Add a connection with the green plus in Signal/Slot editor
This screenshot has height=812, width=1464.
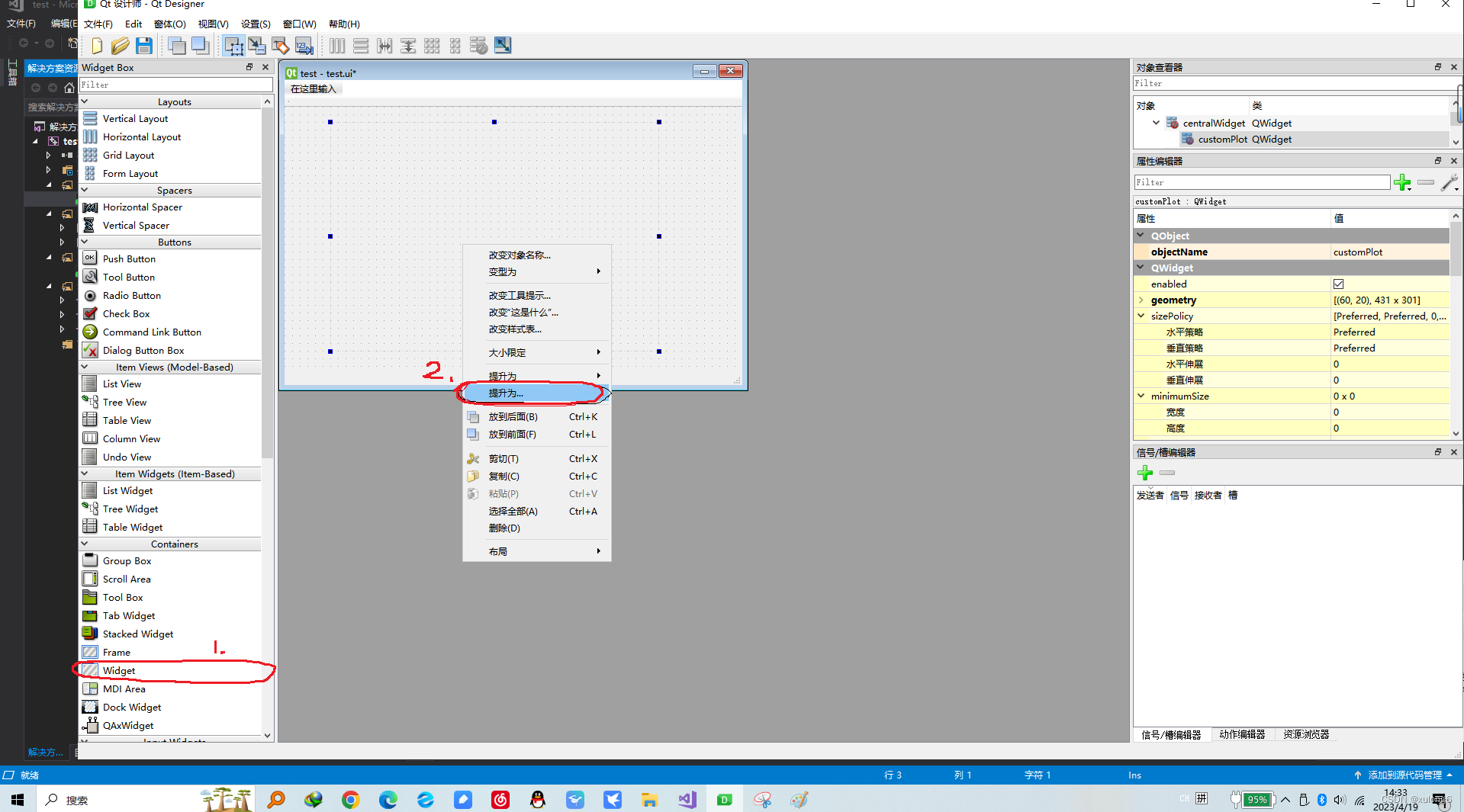(x=1144, y=473)
